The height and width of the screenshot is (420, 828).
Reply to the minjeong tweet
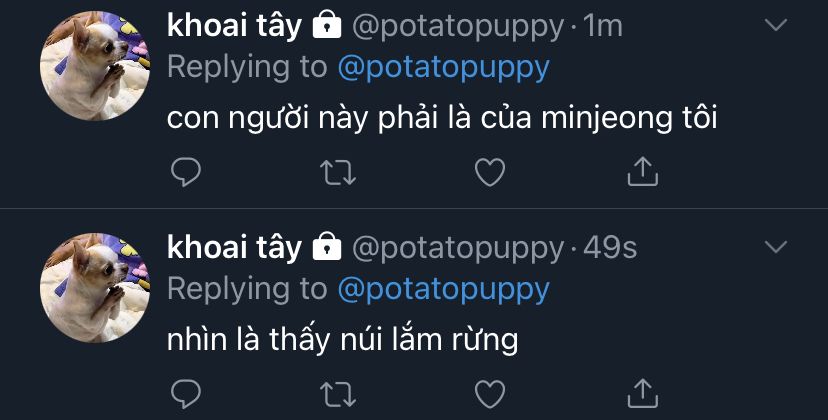(x=187, y=173)
